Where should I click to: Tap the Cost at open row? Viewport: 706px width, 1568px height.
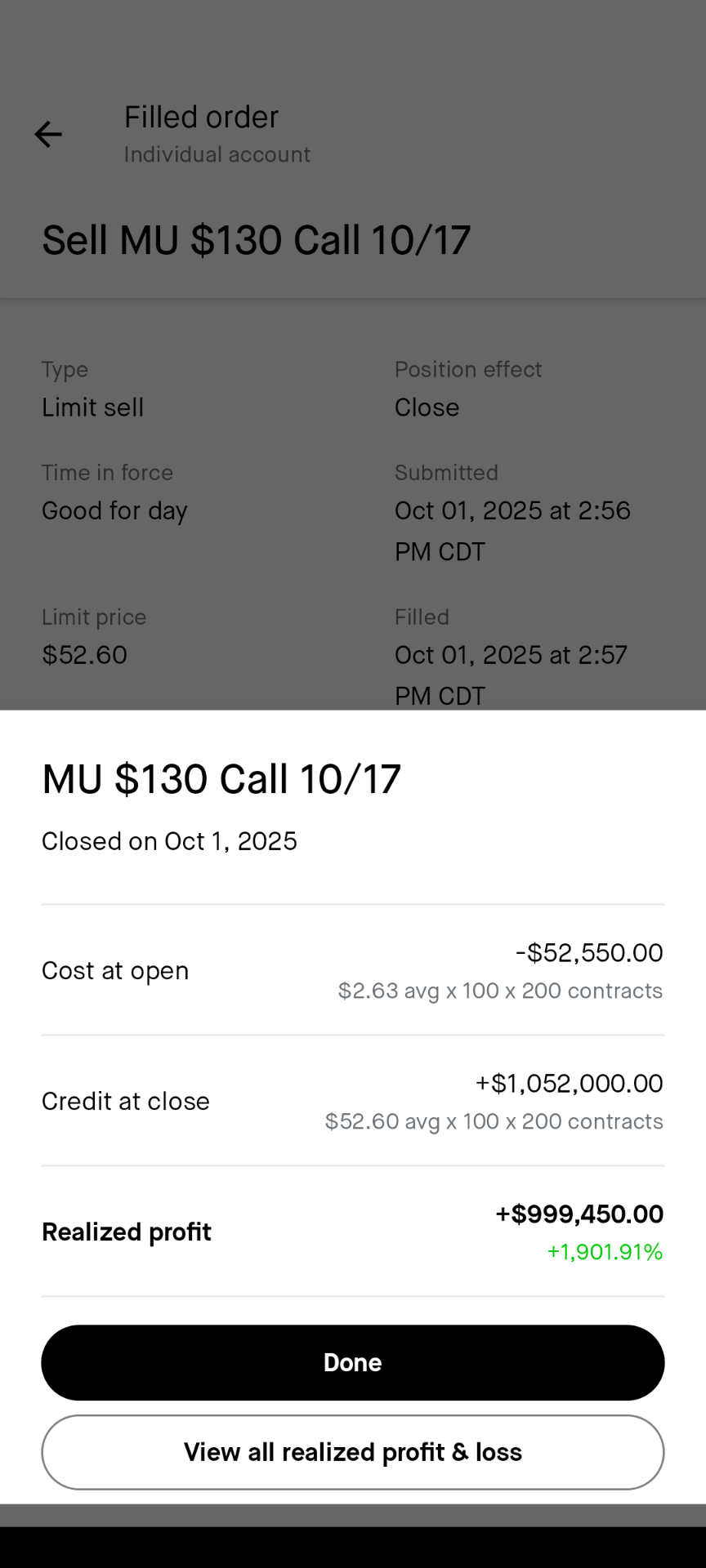coord(353,970)
